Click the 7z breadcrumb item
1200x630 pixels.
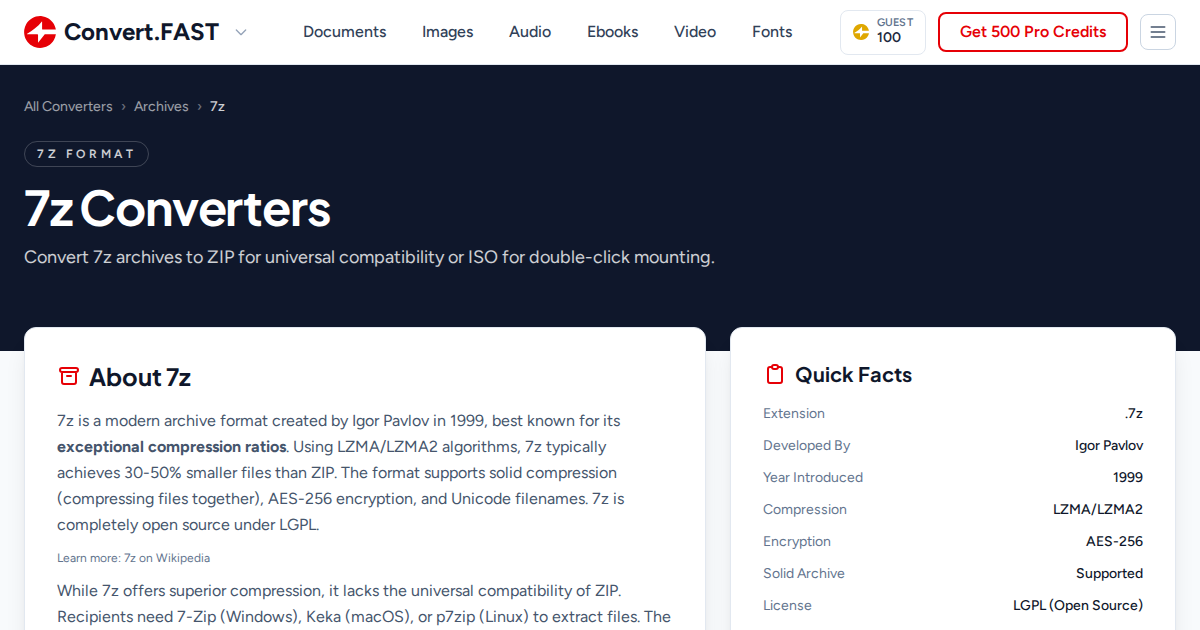[217, 106]
